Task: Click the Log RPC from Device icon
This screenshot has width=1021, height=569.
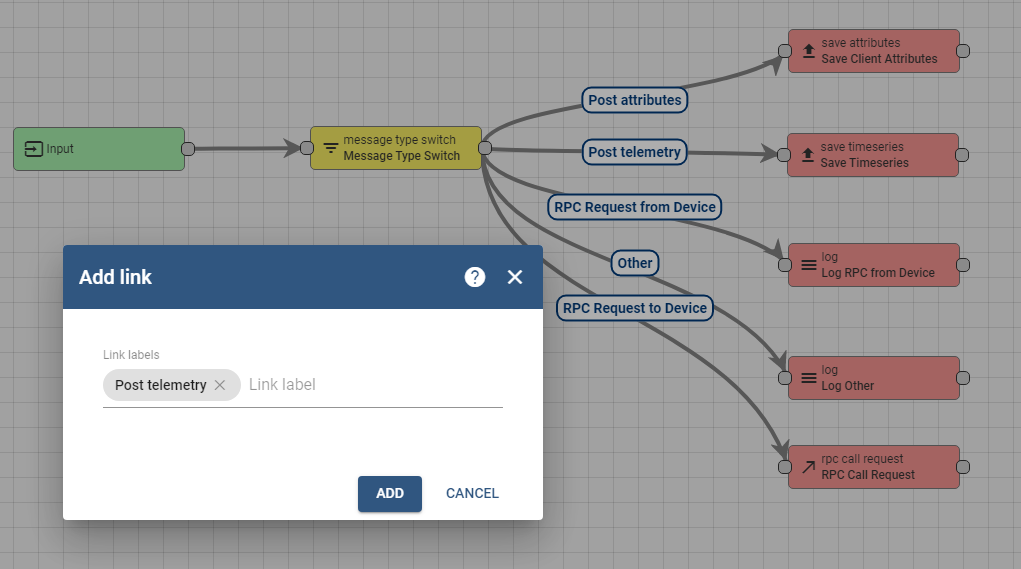Action: pyautogui.click(x=809, y=265)
